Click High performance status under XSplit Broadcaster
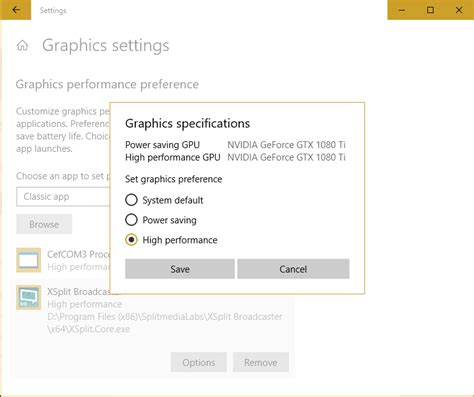474x397 pixels. click(x=85, y=304)
